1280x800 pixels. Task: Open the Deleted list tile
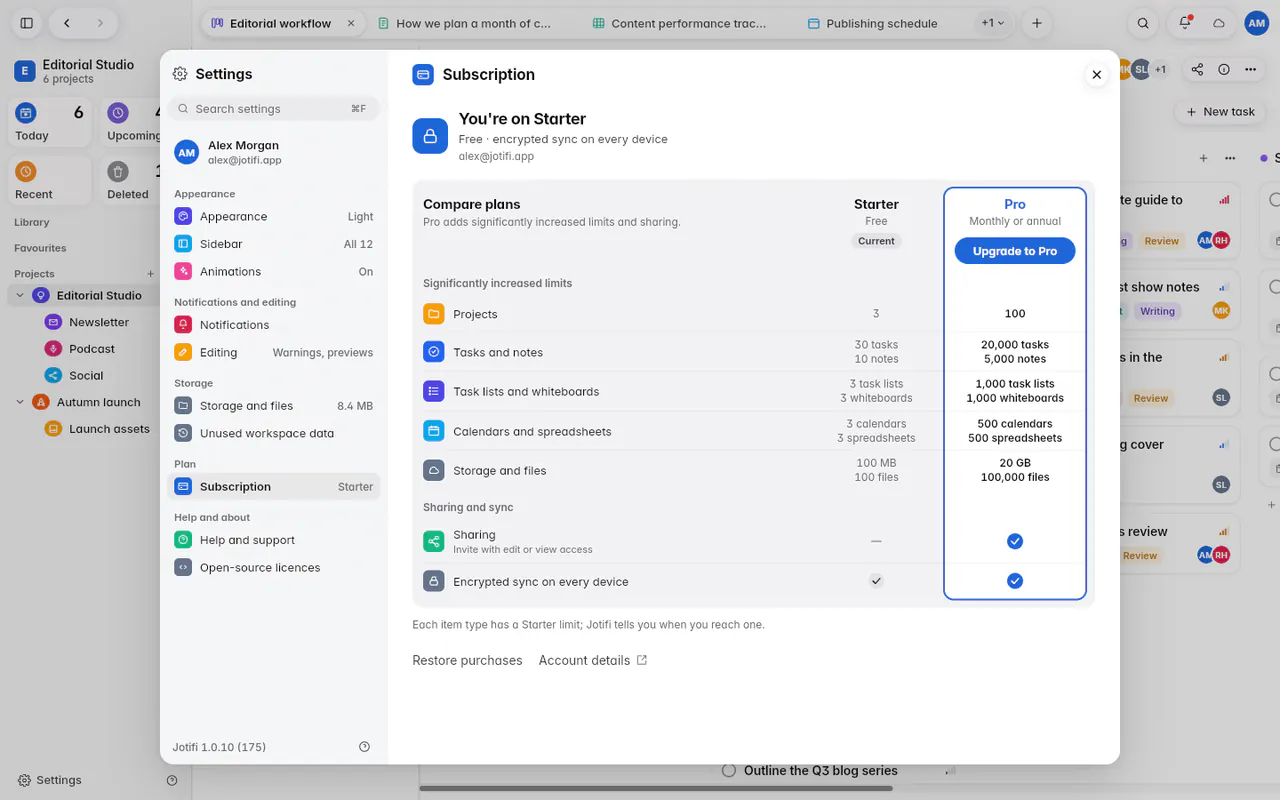point(130,181)
